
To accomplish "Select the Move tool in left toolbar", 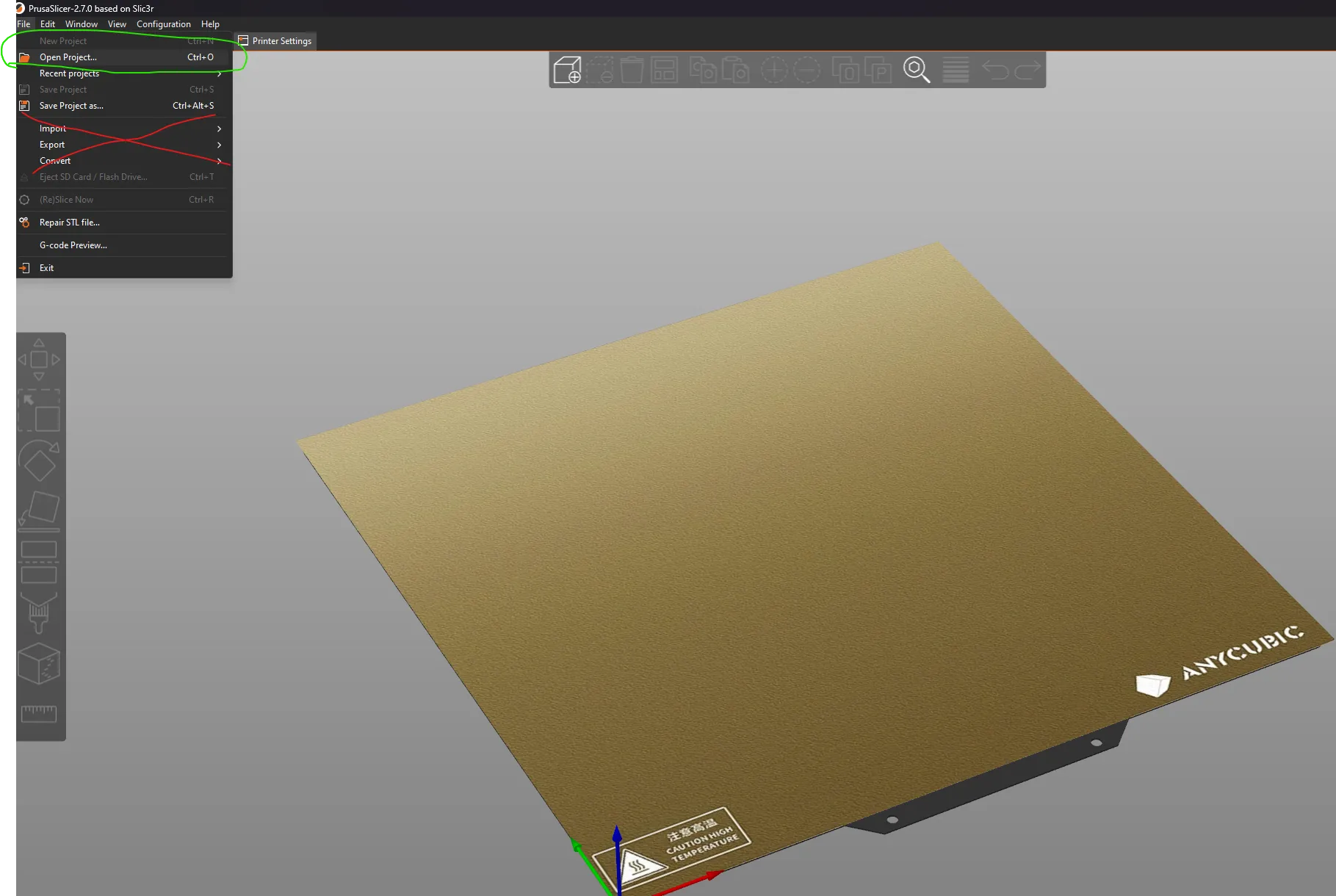I will (x=39, y=360).
